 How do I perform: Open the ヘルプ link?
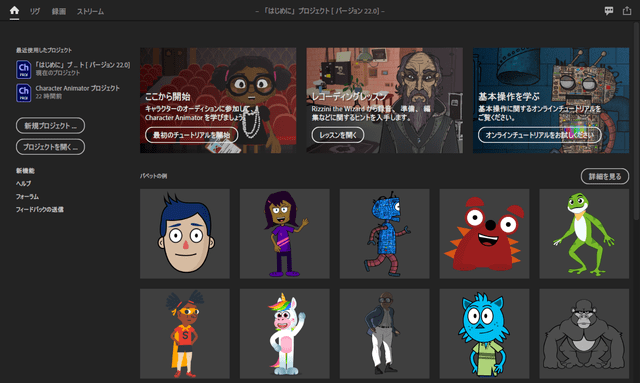pyautogui.click(x=23, y=183)
